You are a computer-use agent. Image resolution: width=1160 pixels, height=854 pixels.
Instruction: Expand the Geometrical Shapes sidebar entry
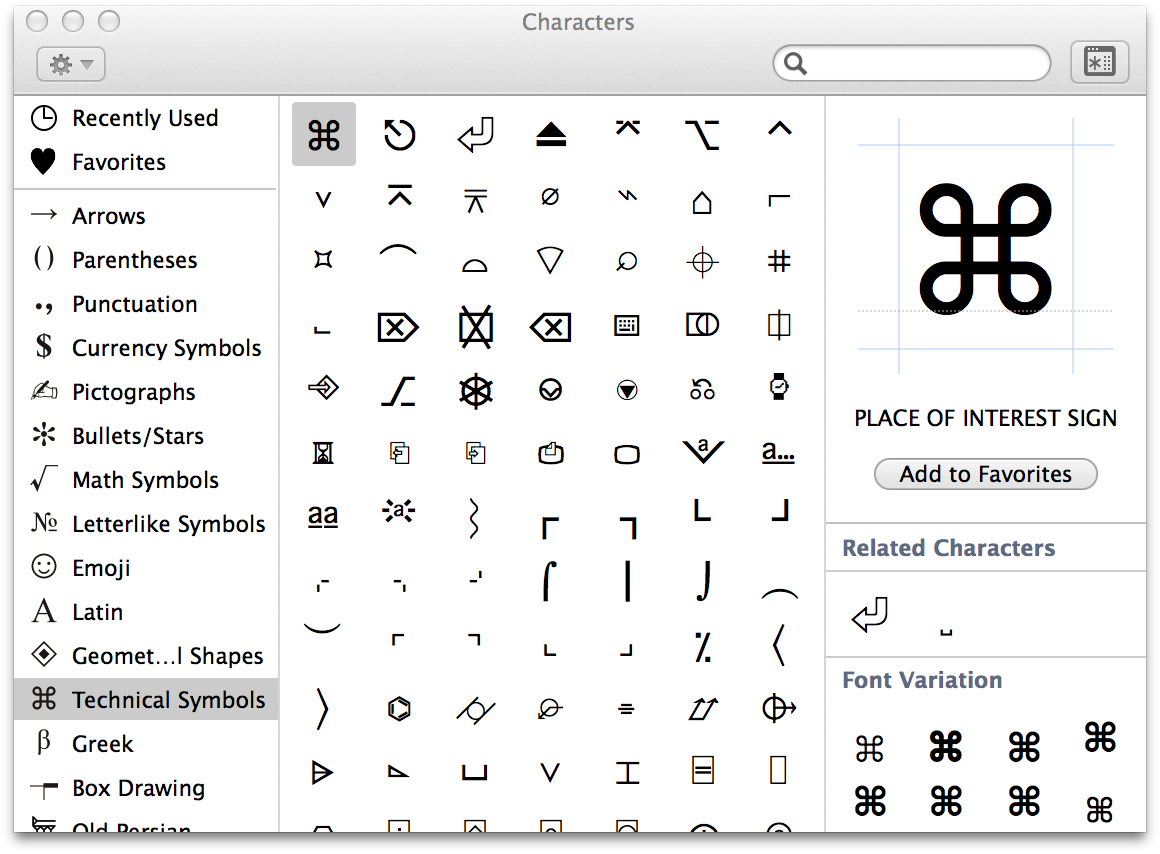pyautogui.click(x=167, y=655)
